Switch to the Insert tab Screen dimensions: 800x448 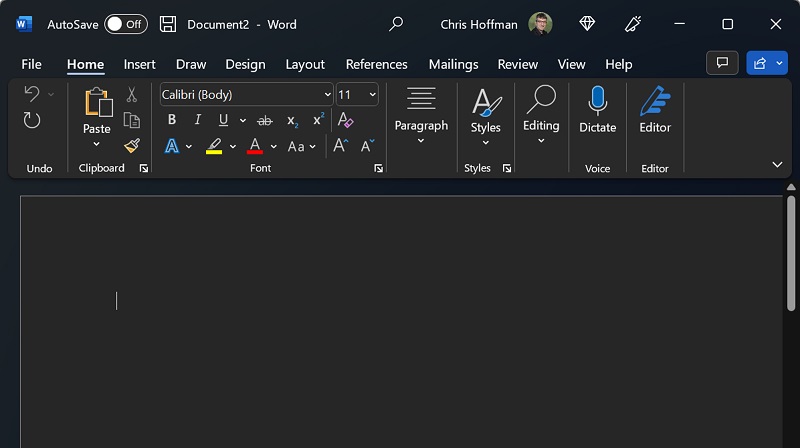(139, 64)
